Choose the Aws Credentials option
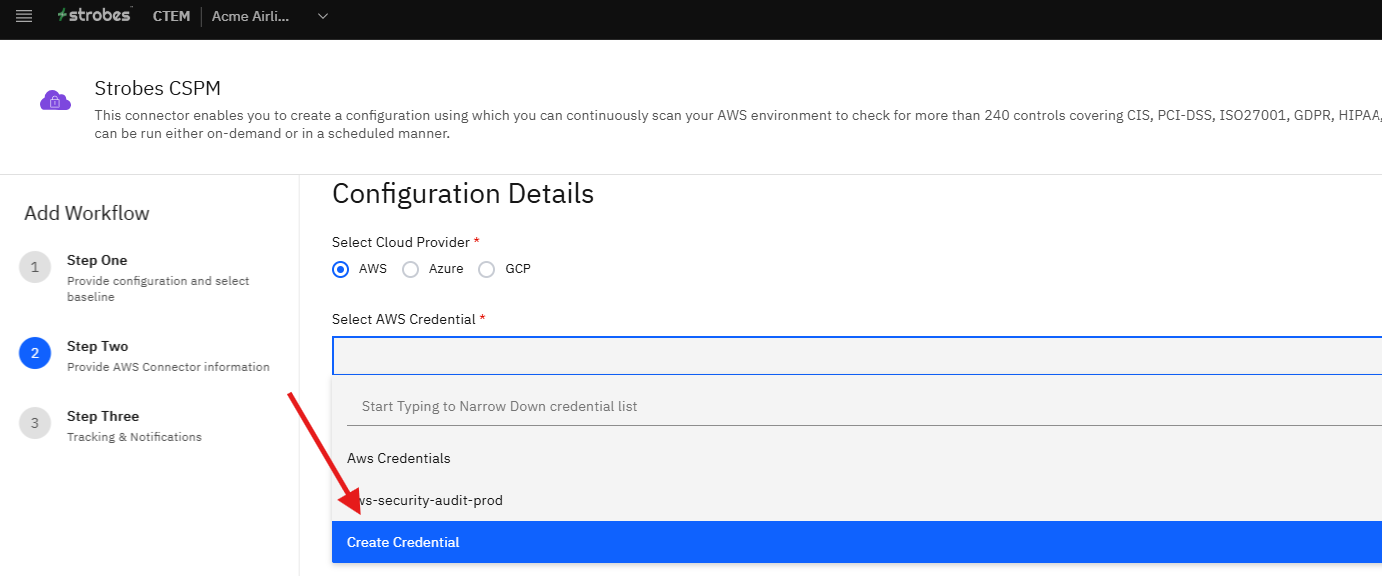 [x=857, y=458]
